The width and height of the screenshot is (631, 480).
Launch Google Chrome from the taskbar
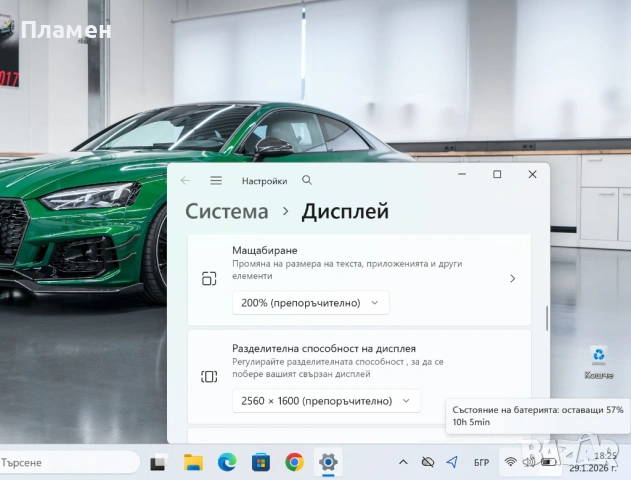pyautogui.click(x=295, y=462)
